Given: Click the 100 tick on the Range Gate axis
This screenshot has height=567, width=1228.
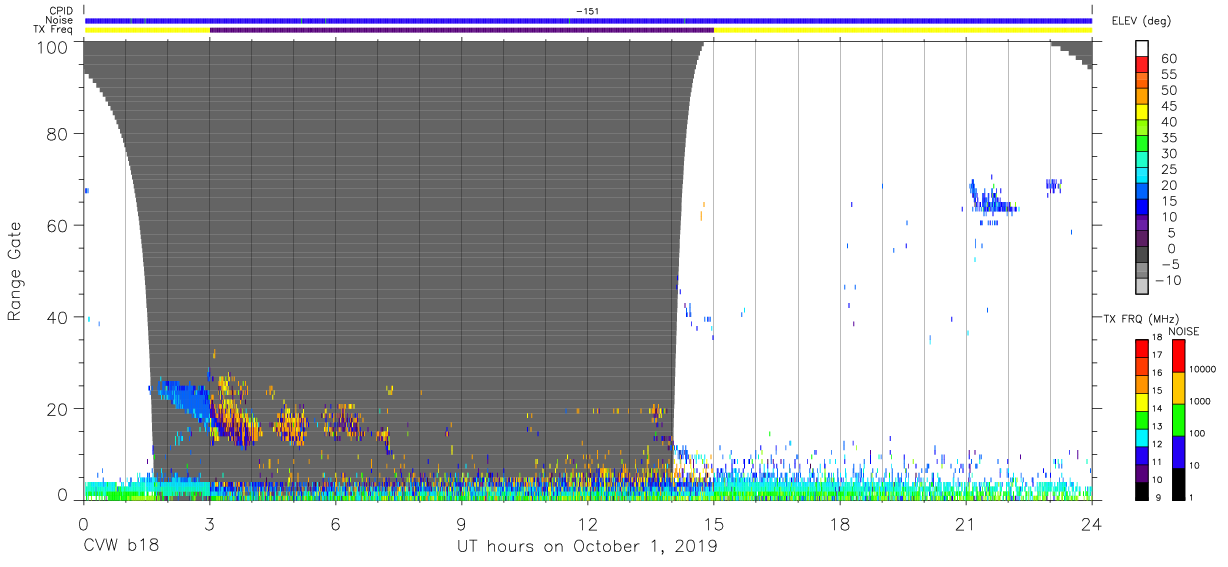Looking at the screenshot, I should [x=52, y=47].
